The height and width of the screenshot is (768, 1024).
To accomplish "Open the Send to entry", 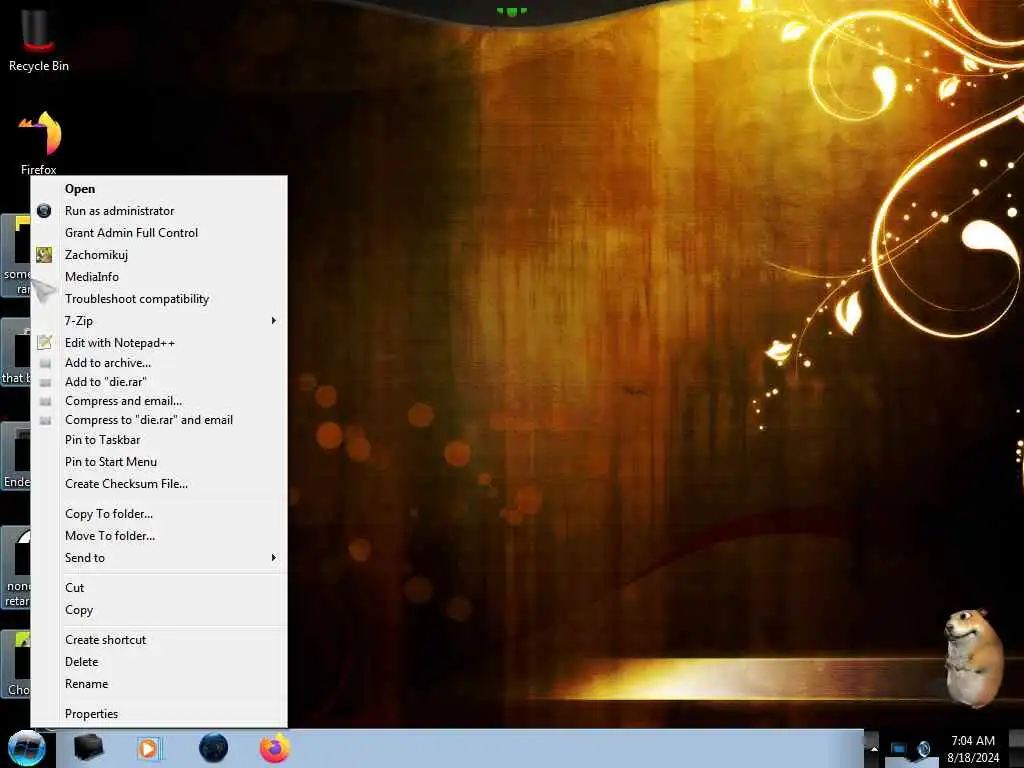I will click(159, 558).
